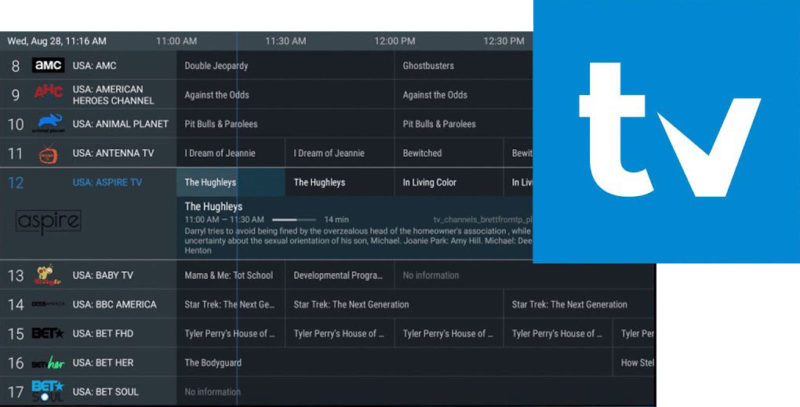Open the 11:00 AM Pit Bulls & Parolees
Screen dimensions: 800x407
tap(285, 123)
